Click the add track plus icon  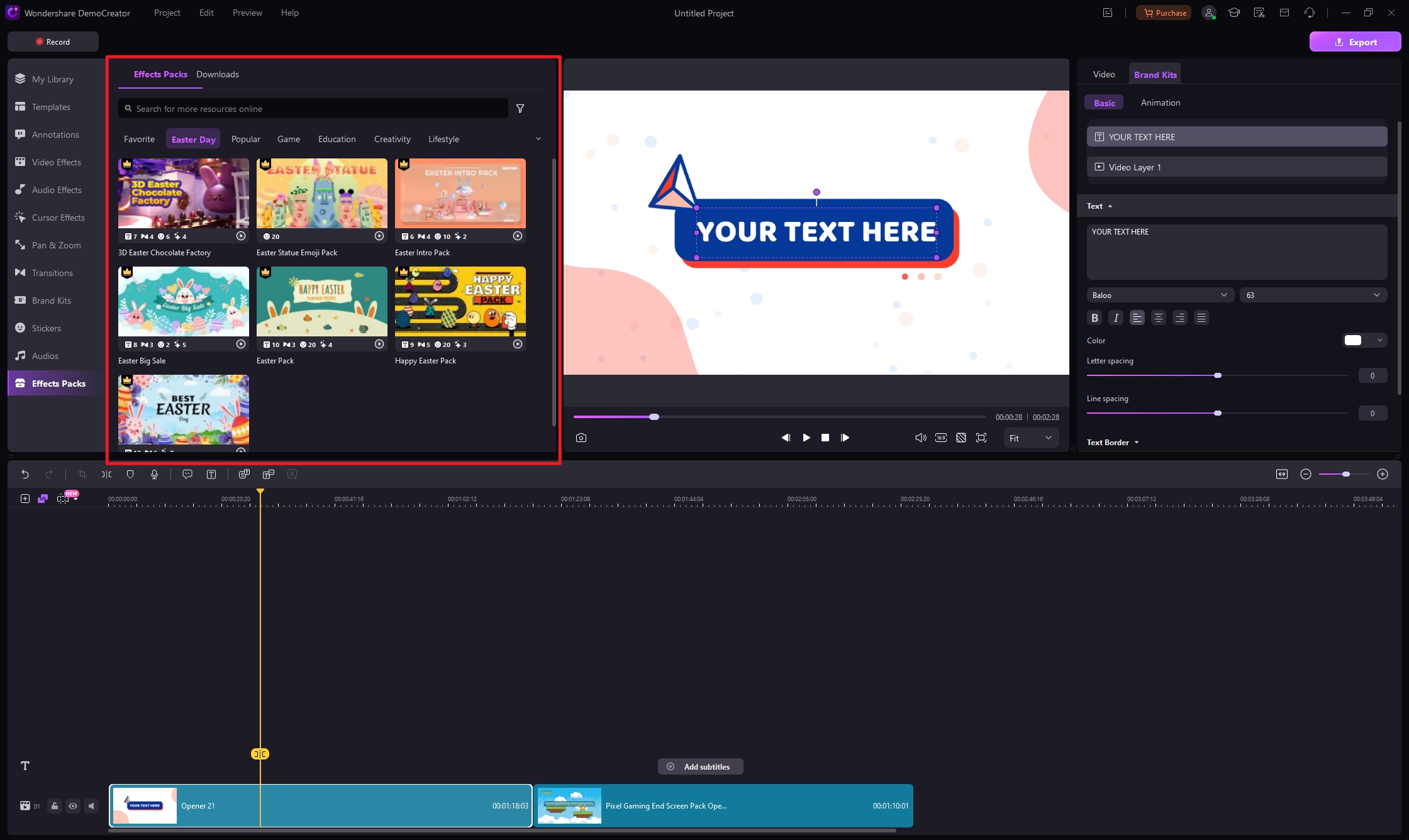coord(25,499)
